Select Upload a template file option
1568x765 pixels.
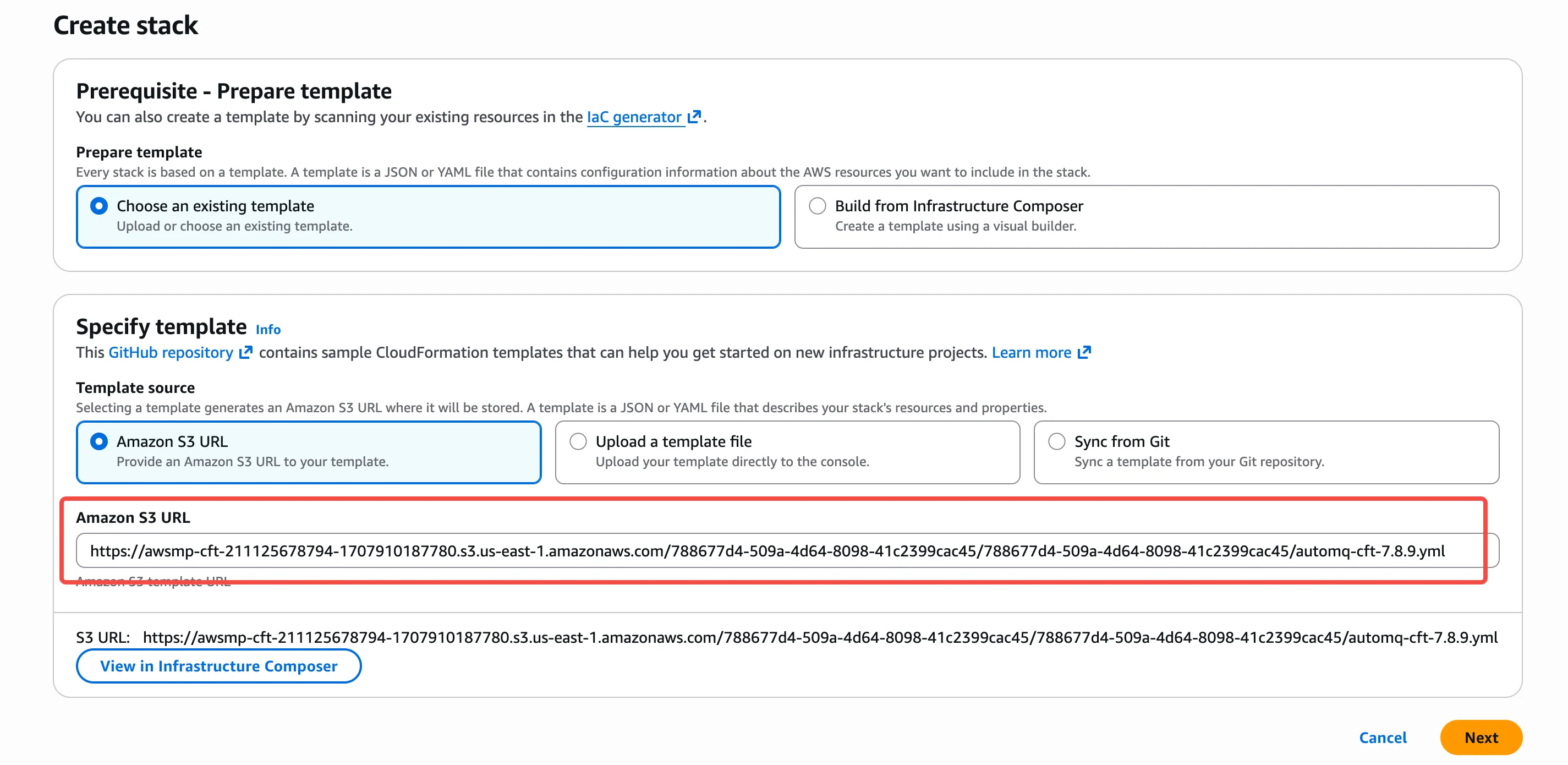[578, 441]
